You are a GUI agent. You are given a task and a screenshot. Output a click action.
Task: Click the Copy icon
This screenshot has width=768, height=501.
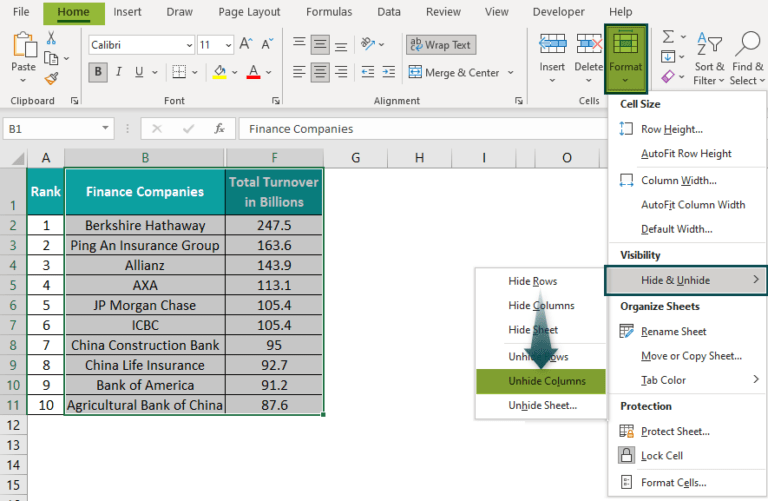pyautogui.click(x=51, y=58)
